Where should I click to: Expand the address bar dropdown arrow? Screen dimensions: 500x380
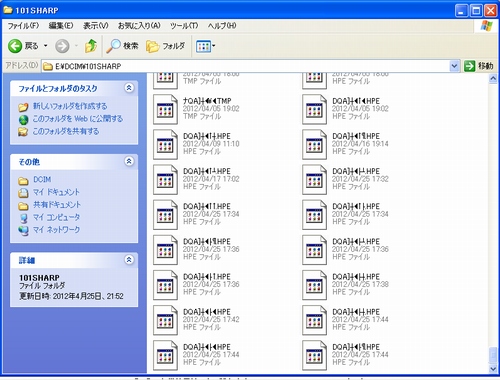pos(454,66)
